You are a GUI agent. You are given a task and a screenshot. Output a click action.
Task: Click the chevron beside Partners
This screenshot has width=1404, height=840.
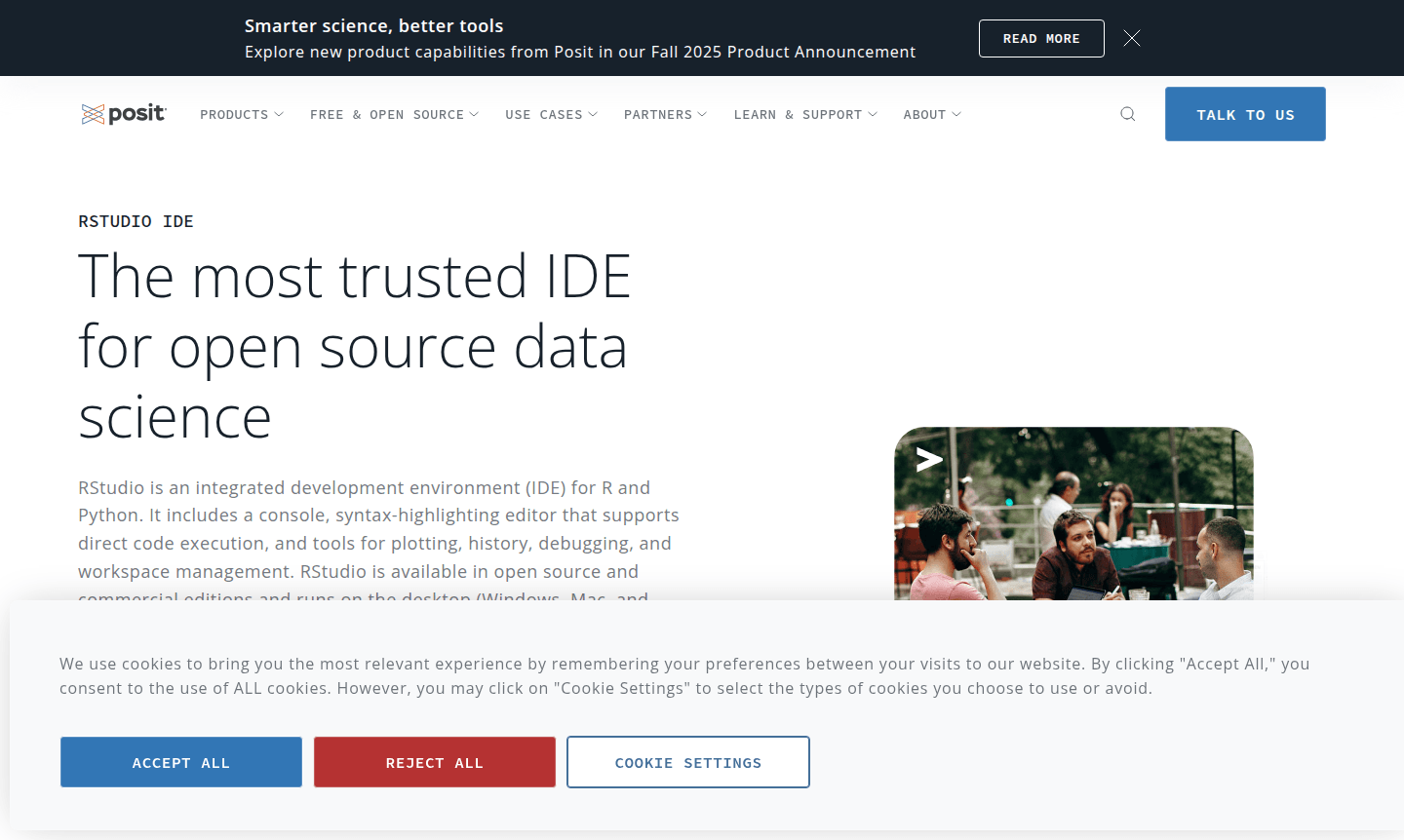pos(702,114)
